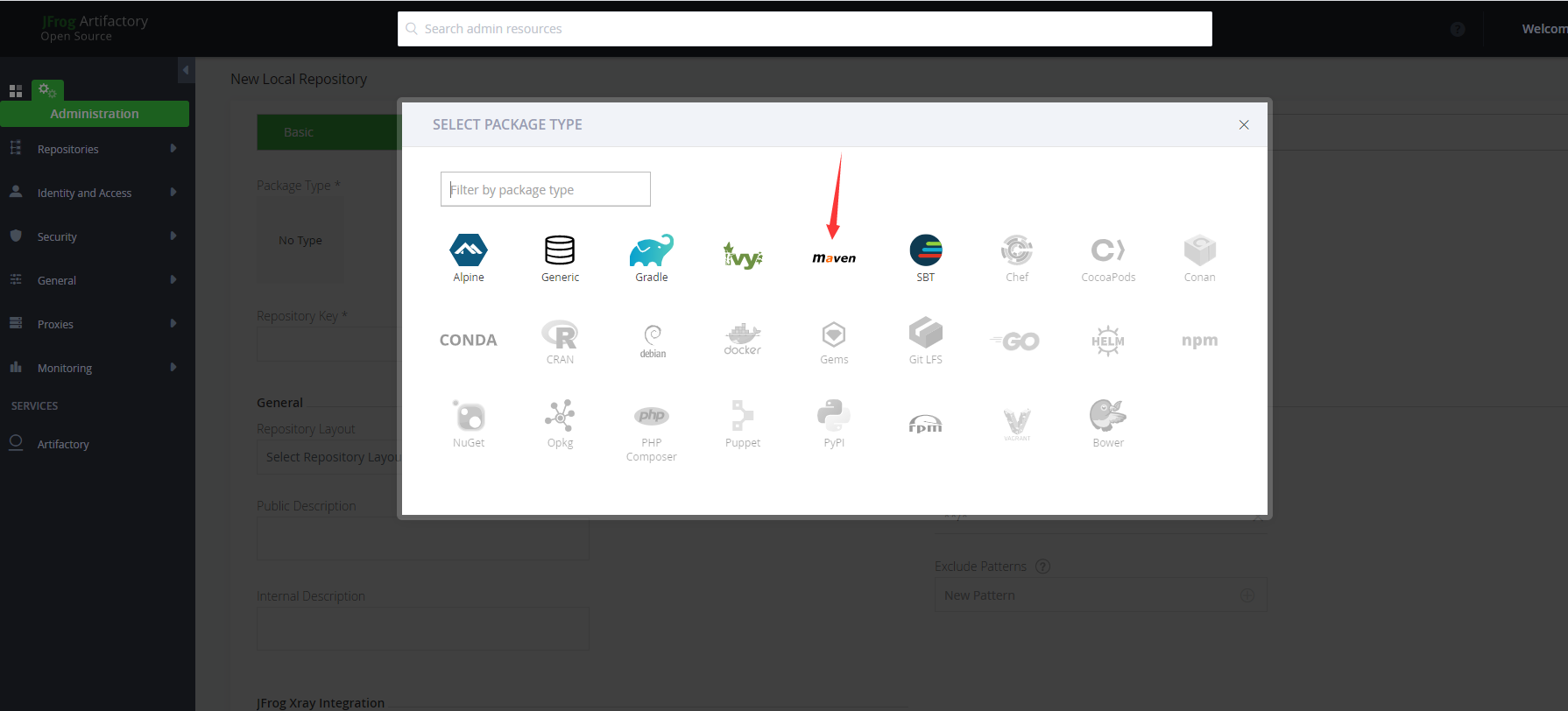The width and height of the screenshot is (1568, 711).
Task: Expand the General sidebar menu
Action: 95,280
